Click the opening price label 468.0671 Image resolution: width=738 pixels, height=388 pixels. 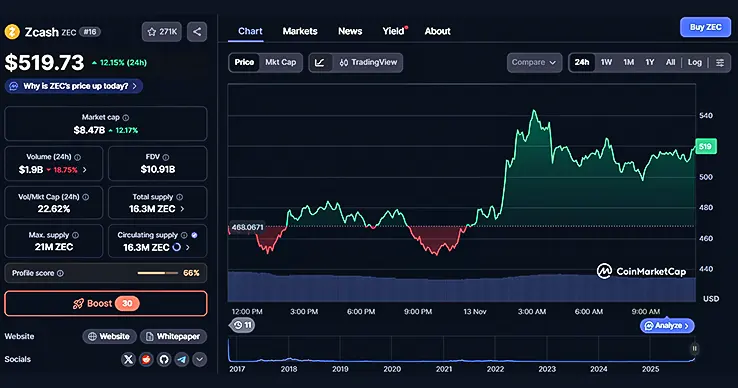(247, 228)
